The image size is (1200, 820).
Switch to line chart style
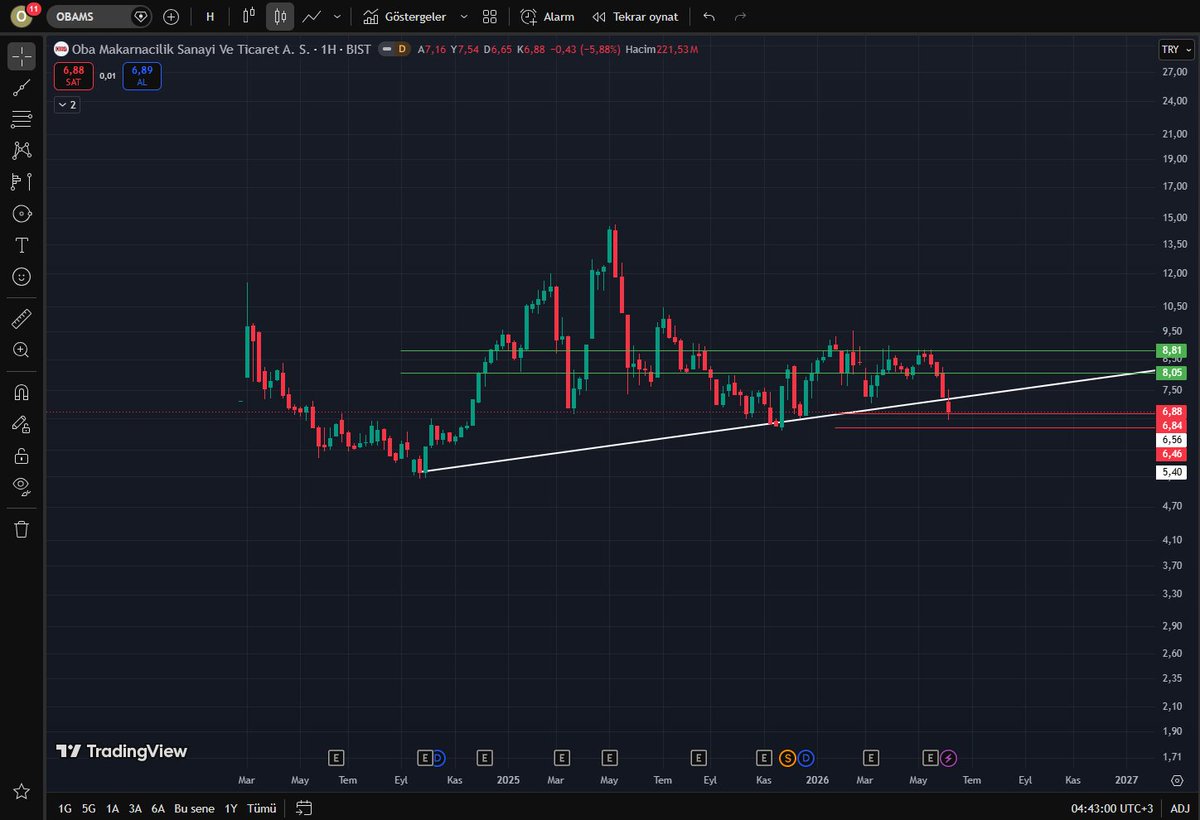coord(312,17)
